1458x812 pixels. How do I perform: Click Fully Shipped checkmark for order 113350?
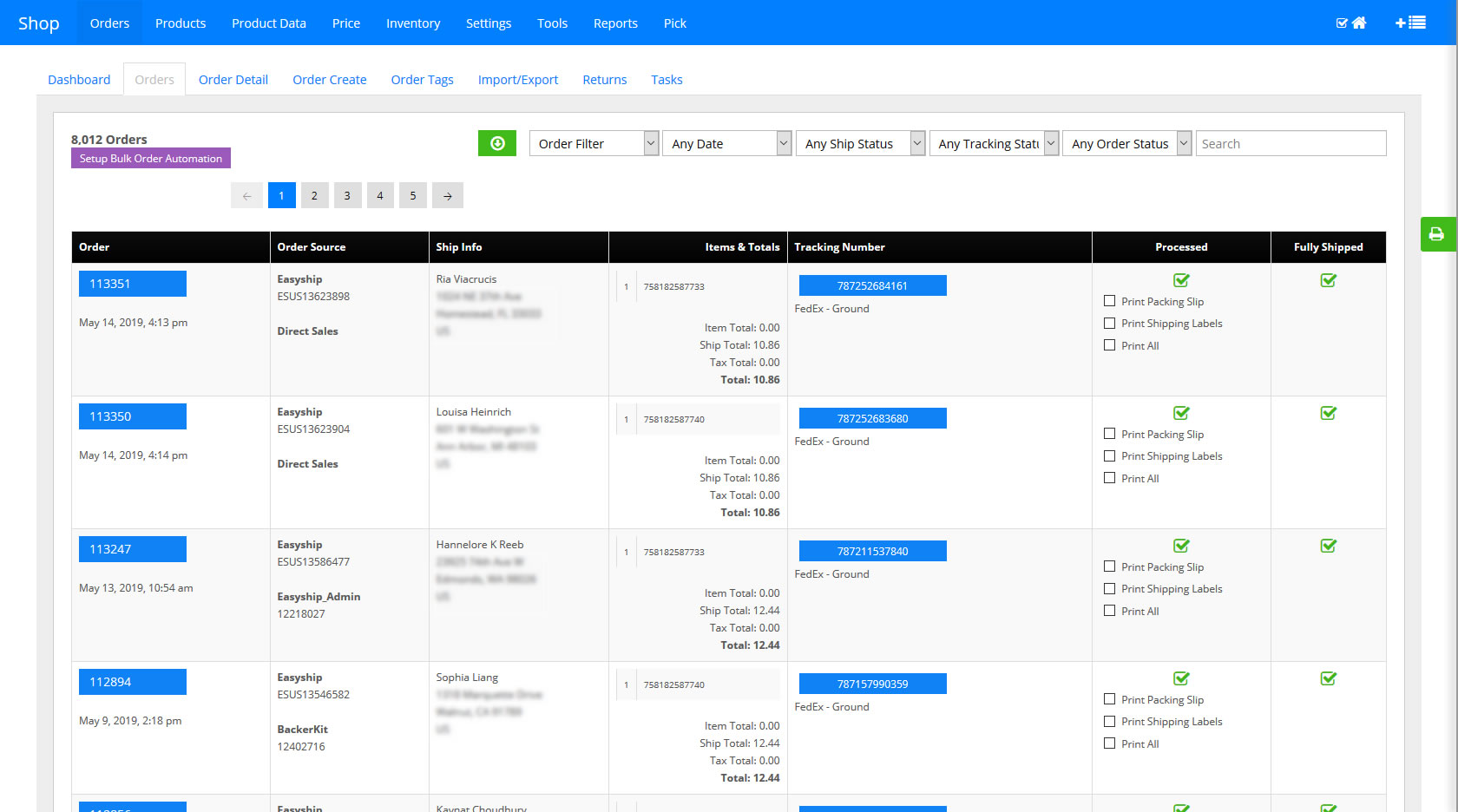pyautogui.click(x=1328, y=413)
